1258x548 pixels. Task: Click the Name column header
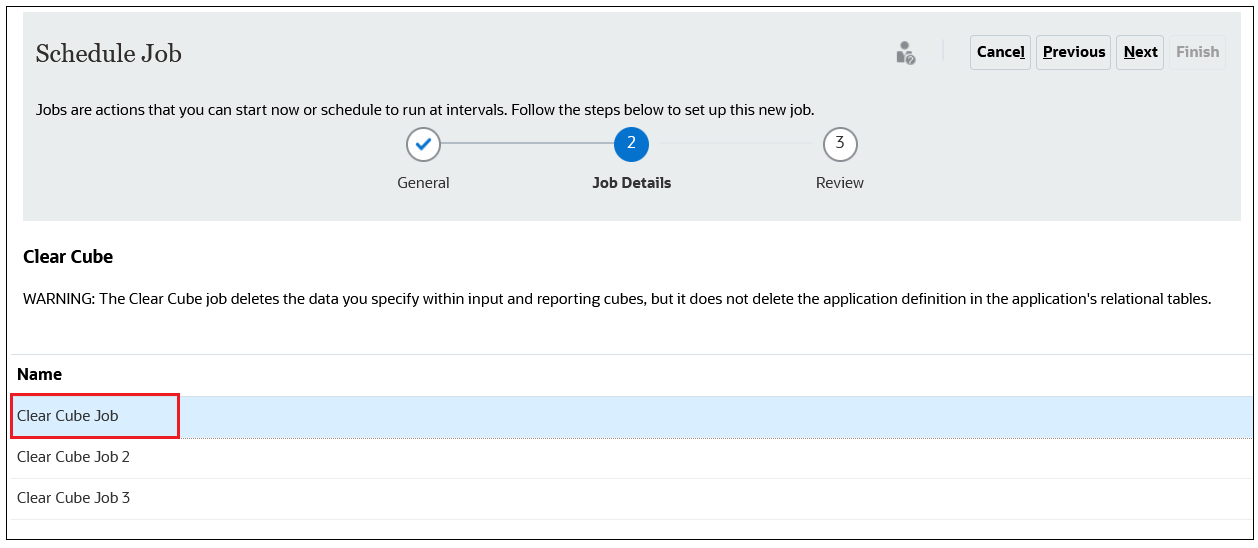click(x=40, y=374)
